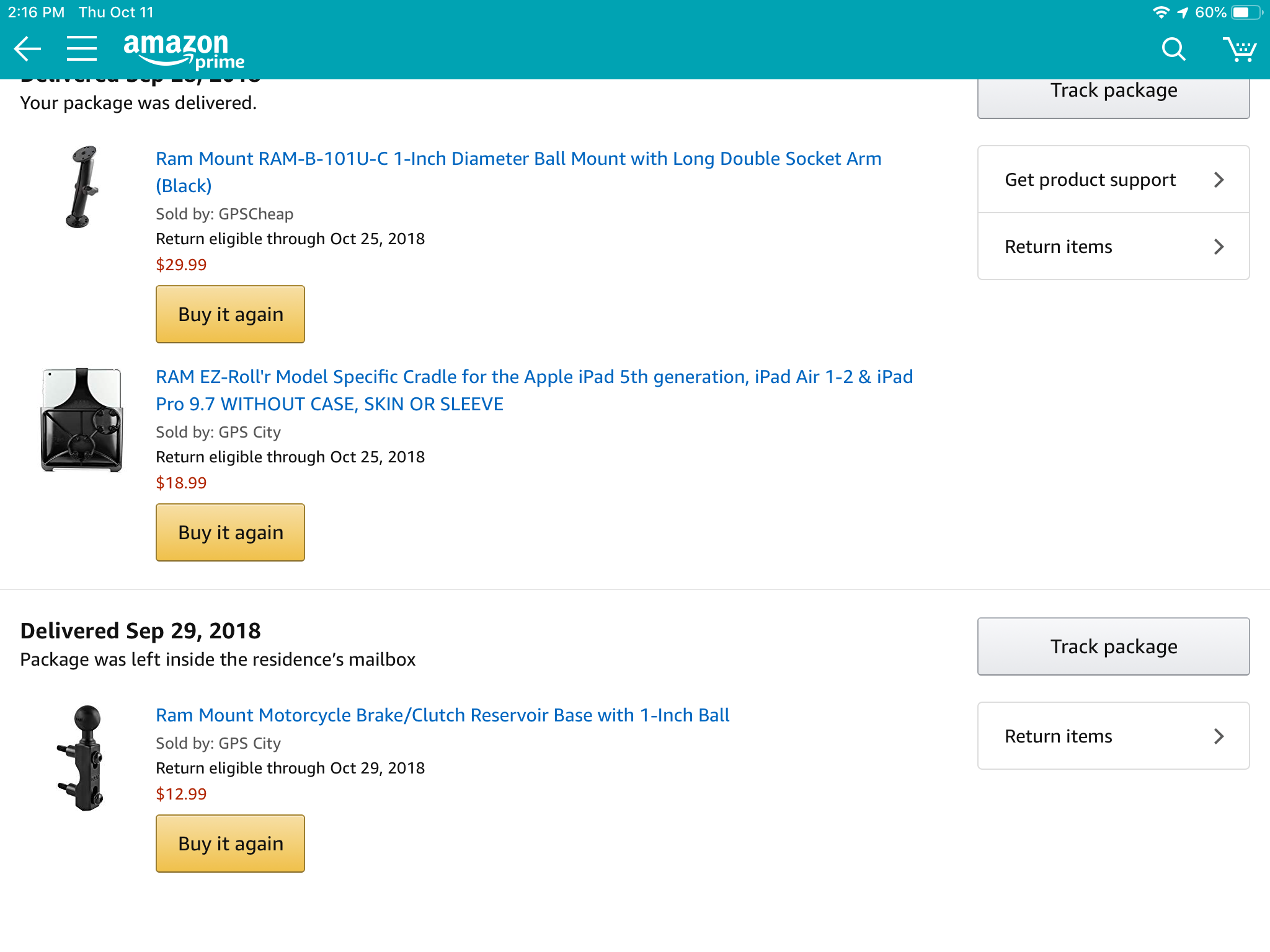Image resolution: width=1270 pixels, height=952 pixels.
Task: Return items from the first delivery
Action: click(x=1113, y=247)
